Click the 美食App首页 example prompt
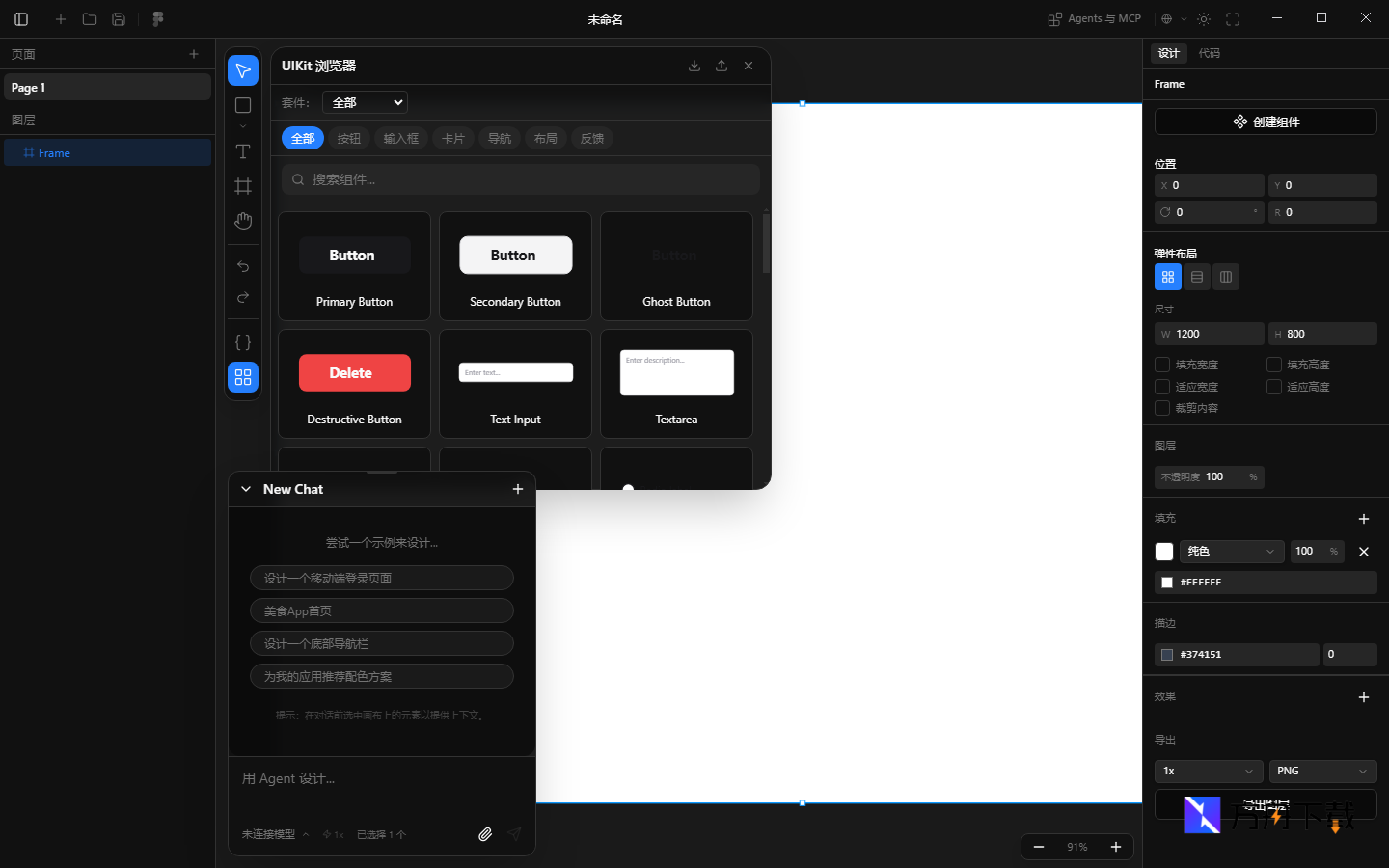Viewport: 1389px width, 868px height. [x=381, y=610]
